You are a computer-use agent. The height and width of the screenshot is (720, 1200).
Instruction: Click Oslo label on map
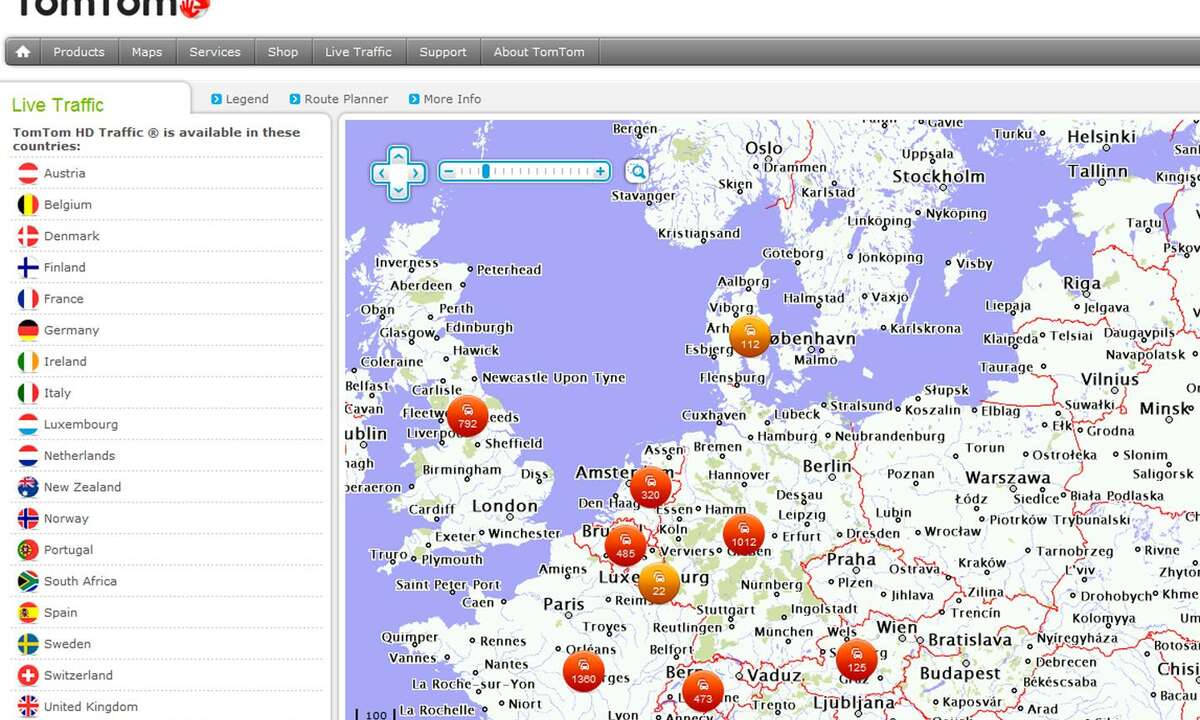tap(764, 148)
